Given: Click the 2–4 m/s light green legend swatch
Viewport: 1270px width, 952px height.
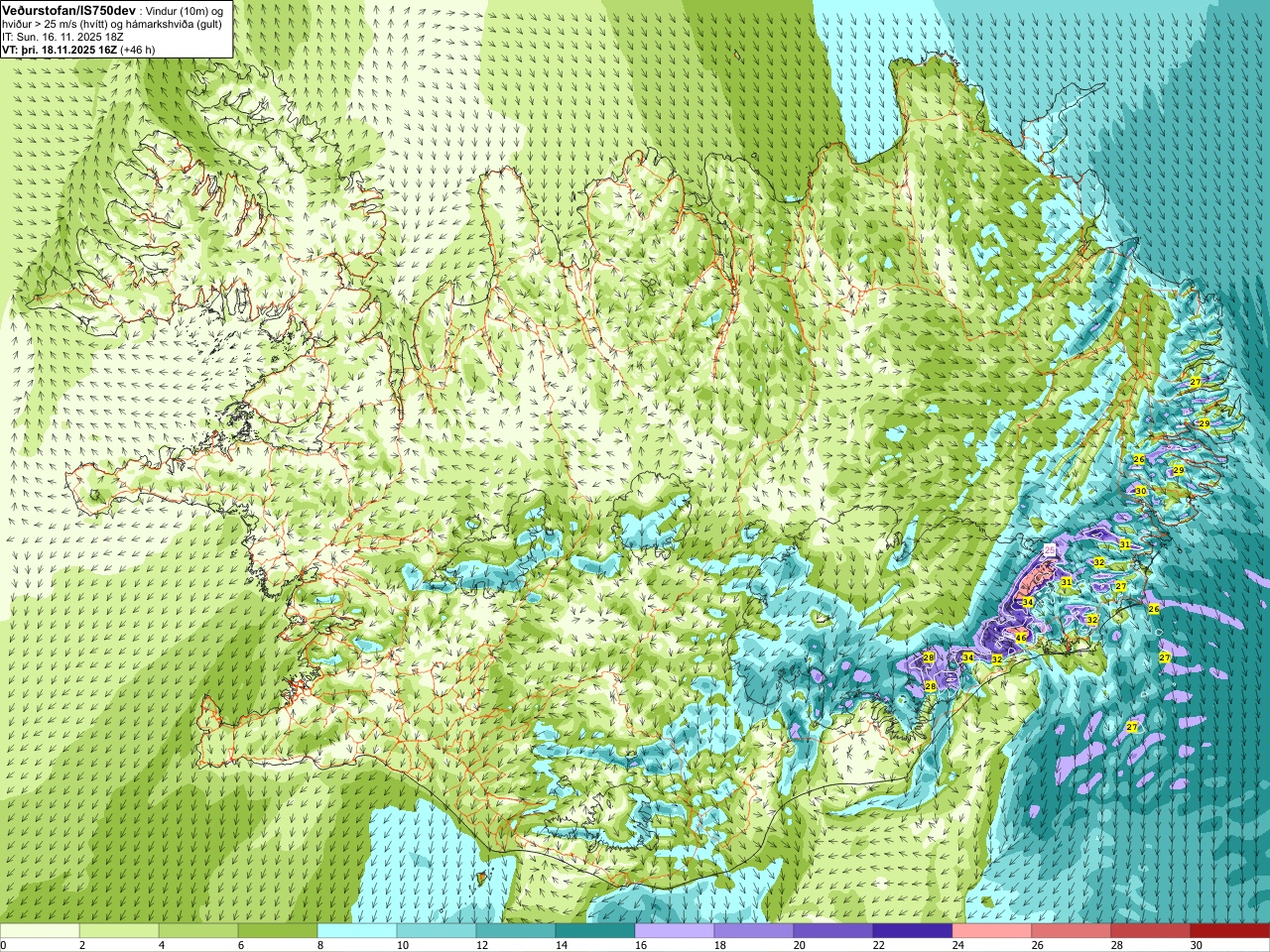Looking at the screenshot, I should pos(119,931).
